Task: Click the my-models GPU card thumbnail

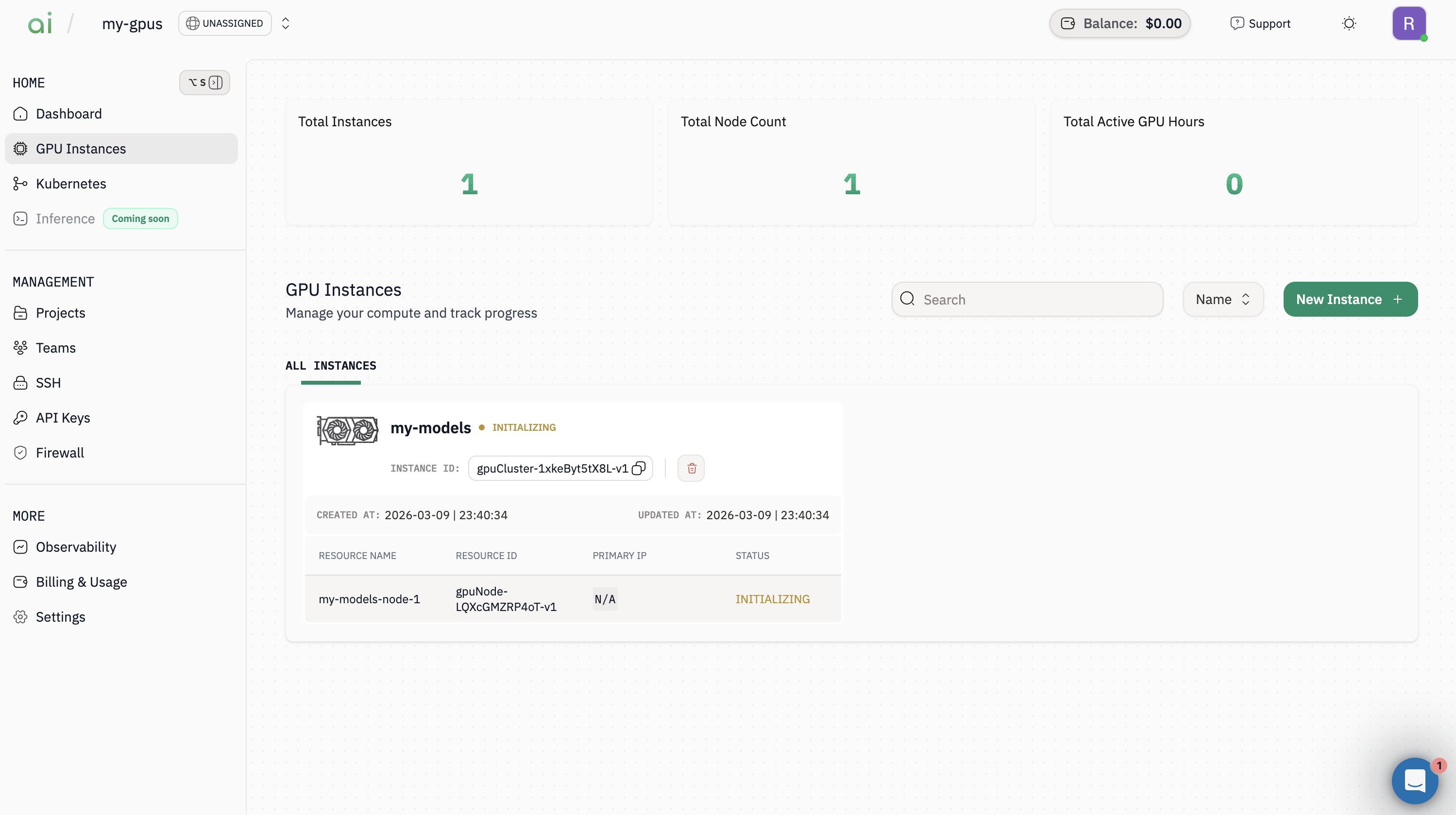Action: (347, 431)
